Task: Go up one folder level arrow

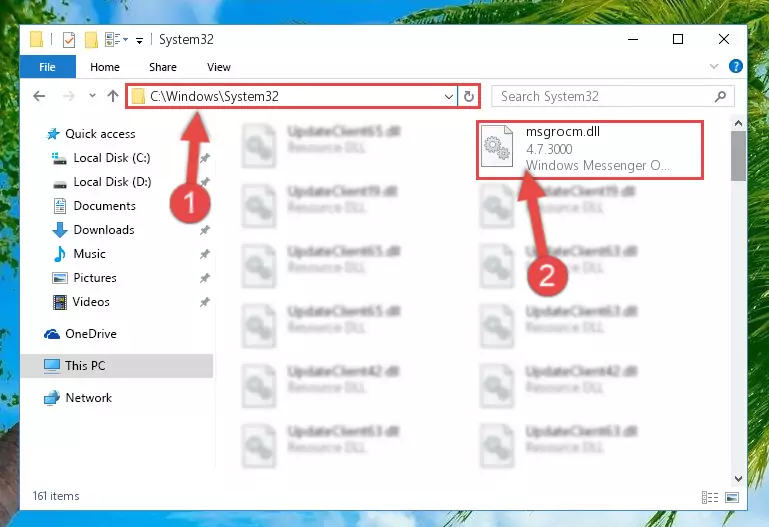Action: (113, 96)
